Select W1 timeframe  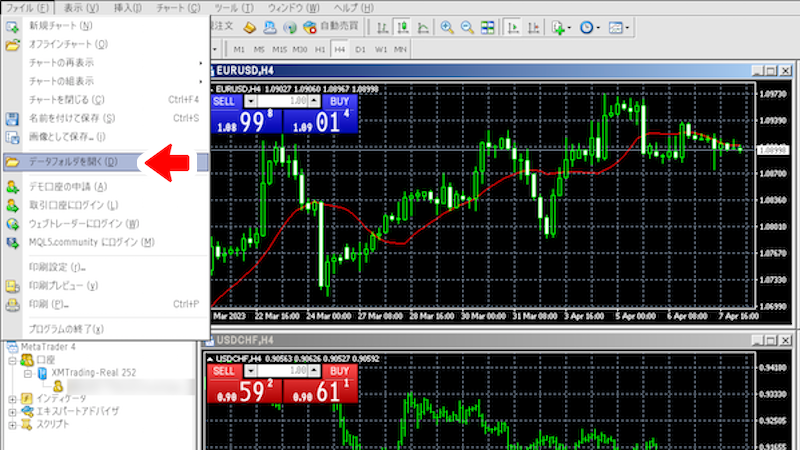381,49
